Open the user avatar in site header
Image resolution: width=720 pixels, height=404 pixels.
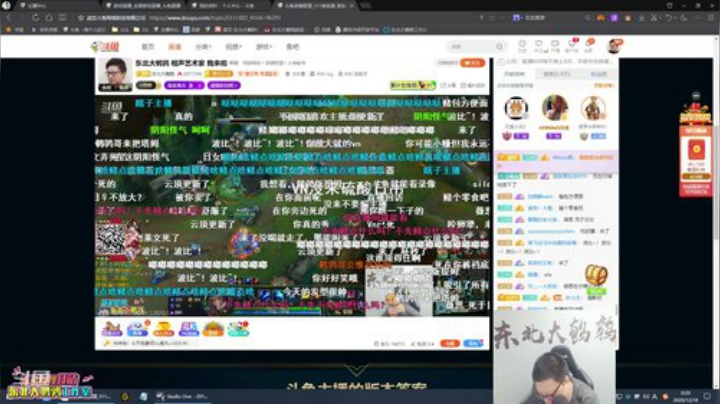pyautogui.click(x=614, y=46)
